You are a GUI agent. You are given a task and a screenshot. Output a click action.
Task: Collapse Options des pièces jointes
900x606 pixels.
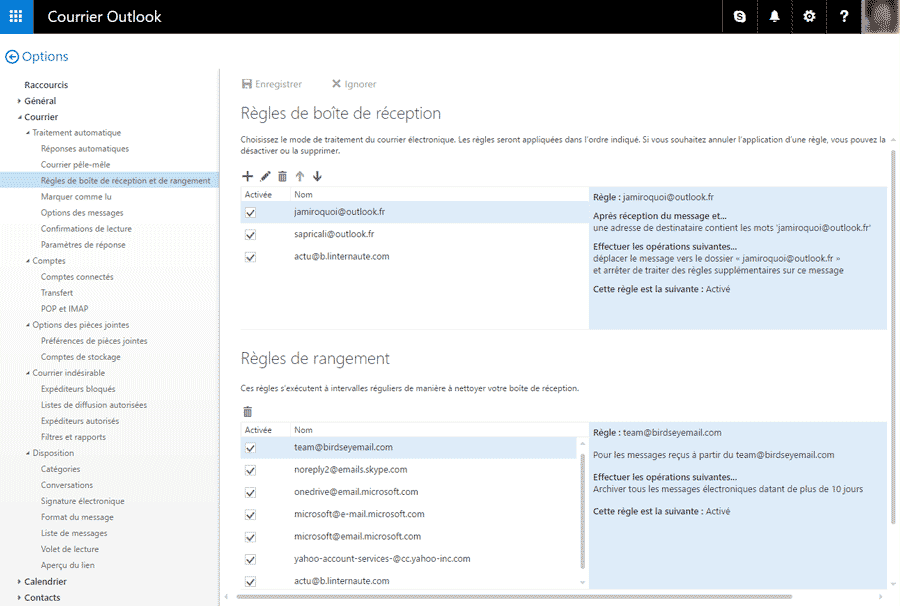[x=28, y=325]
